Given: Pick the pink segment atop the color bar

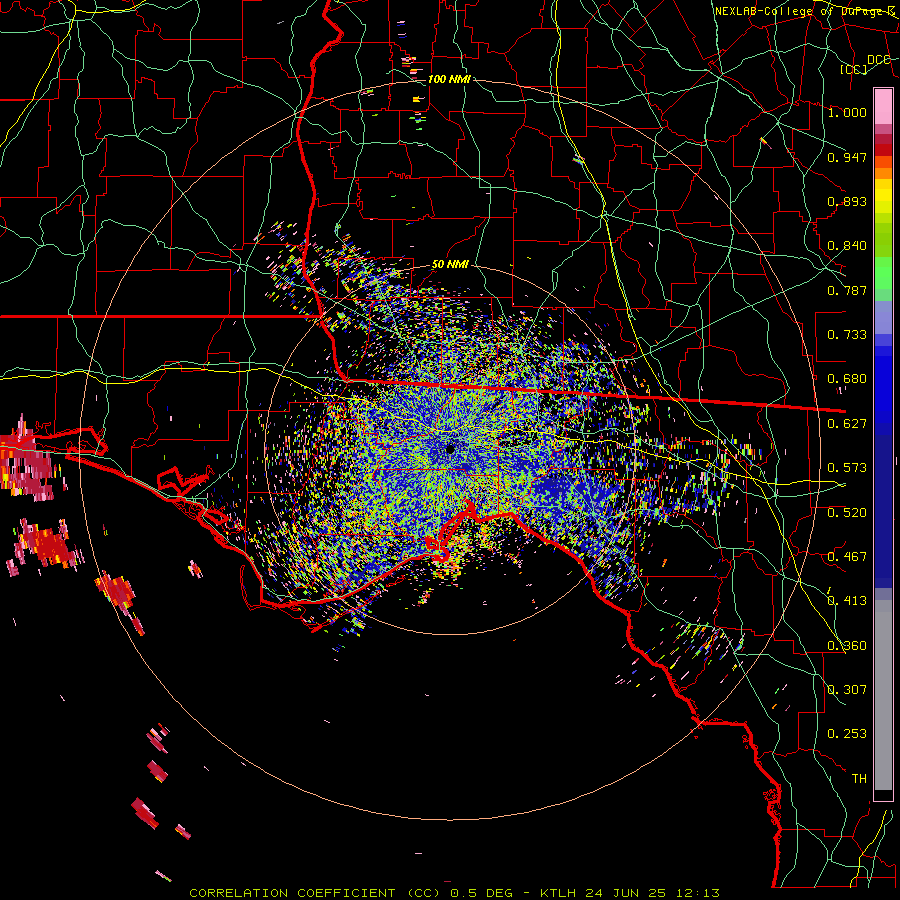Looking at the screenshot, I should [883, 106].
